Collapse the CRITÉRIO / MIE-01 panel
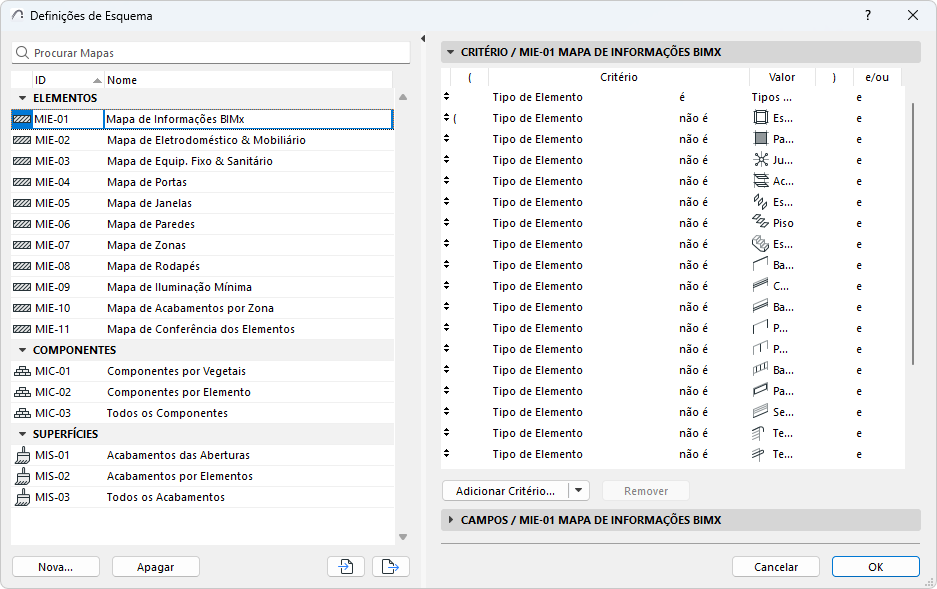Screen dimensions: 937x589 click(451, 52)
